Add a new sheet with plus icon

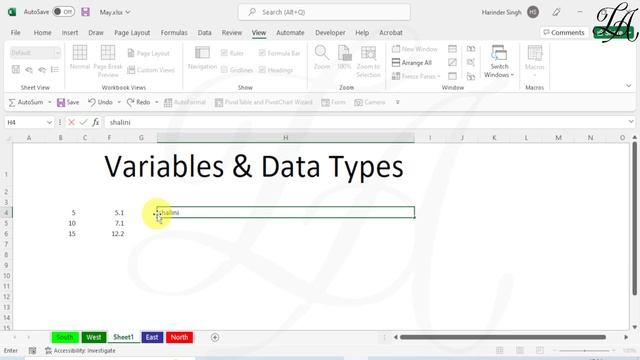[x=215, y=338]
